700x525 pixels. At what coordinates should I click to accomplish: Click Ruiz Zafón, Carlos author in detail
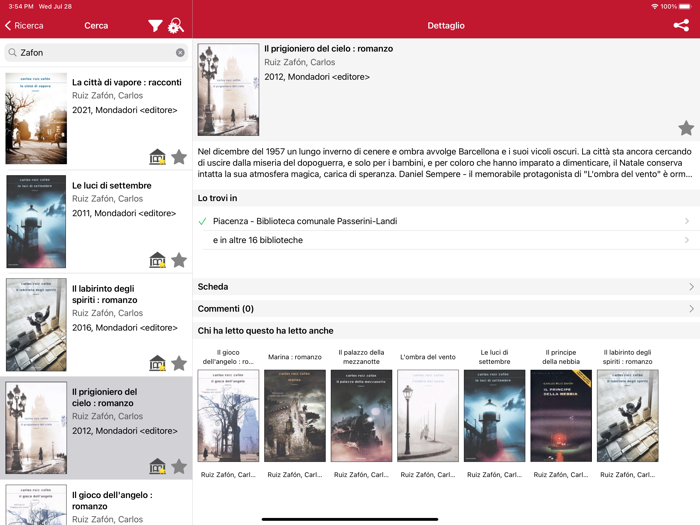[x=300, y=62]
